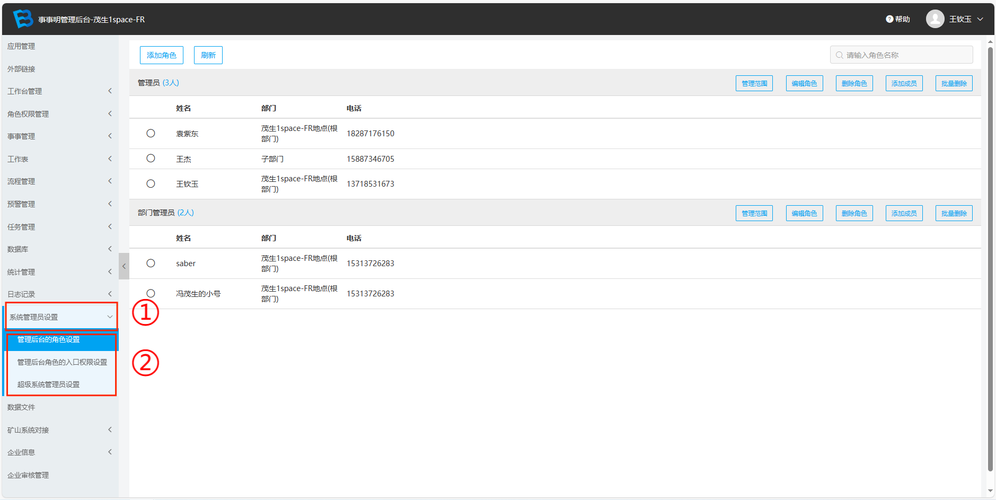The height and width of the screenshot is (500, 996).
Task: Select the radio button for 王杰
Action: point(151,158)
